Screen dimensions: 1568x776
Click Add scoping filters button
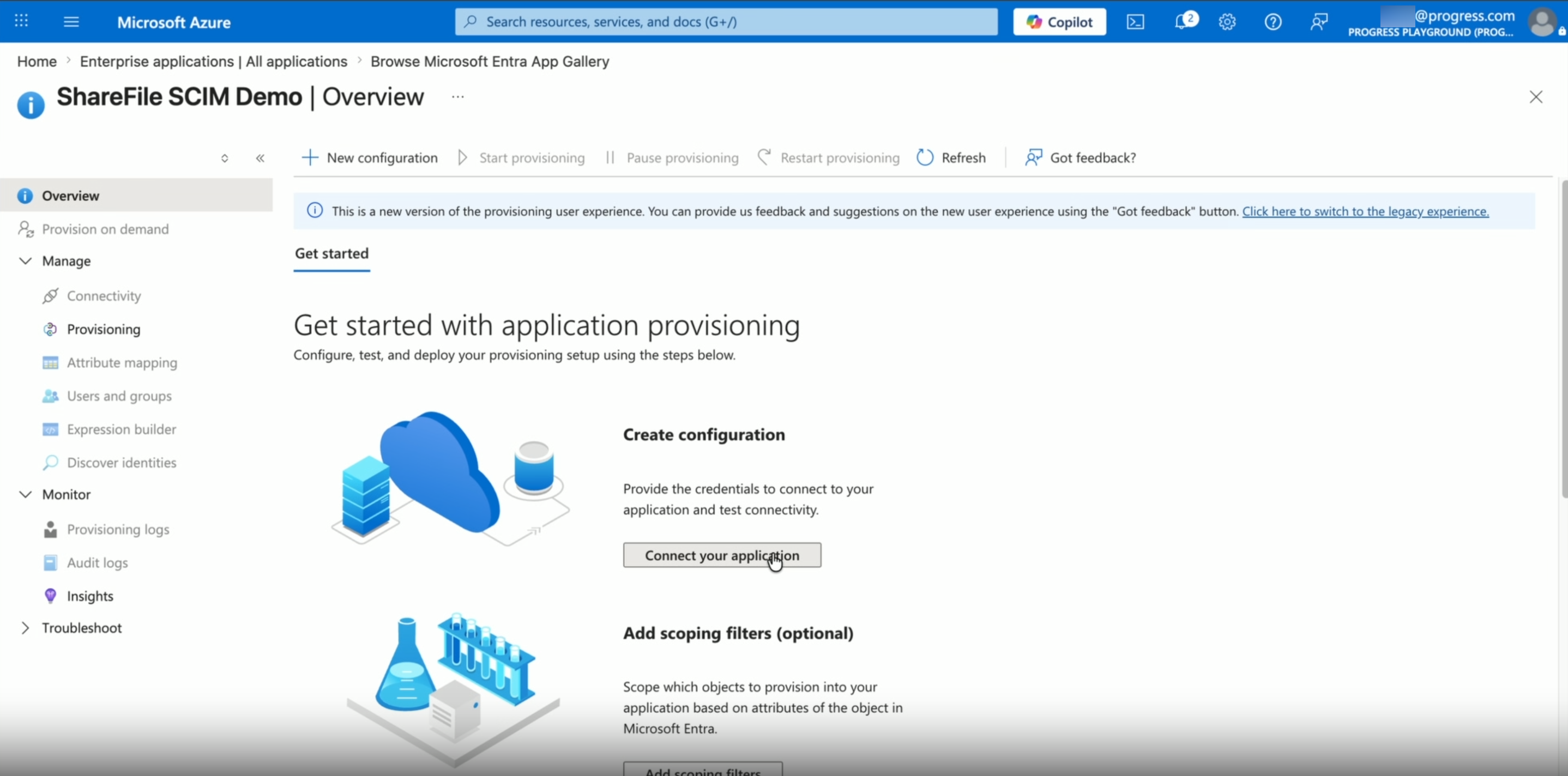tap(703, 770)
